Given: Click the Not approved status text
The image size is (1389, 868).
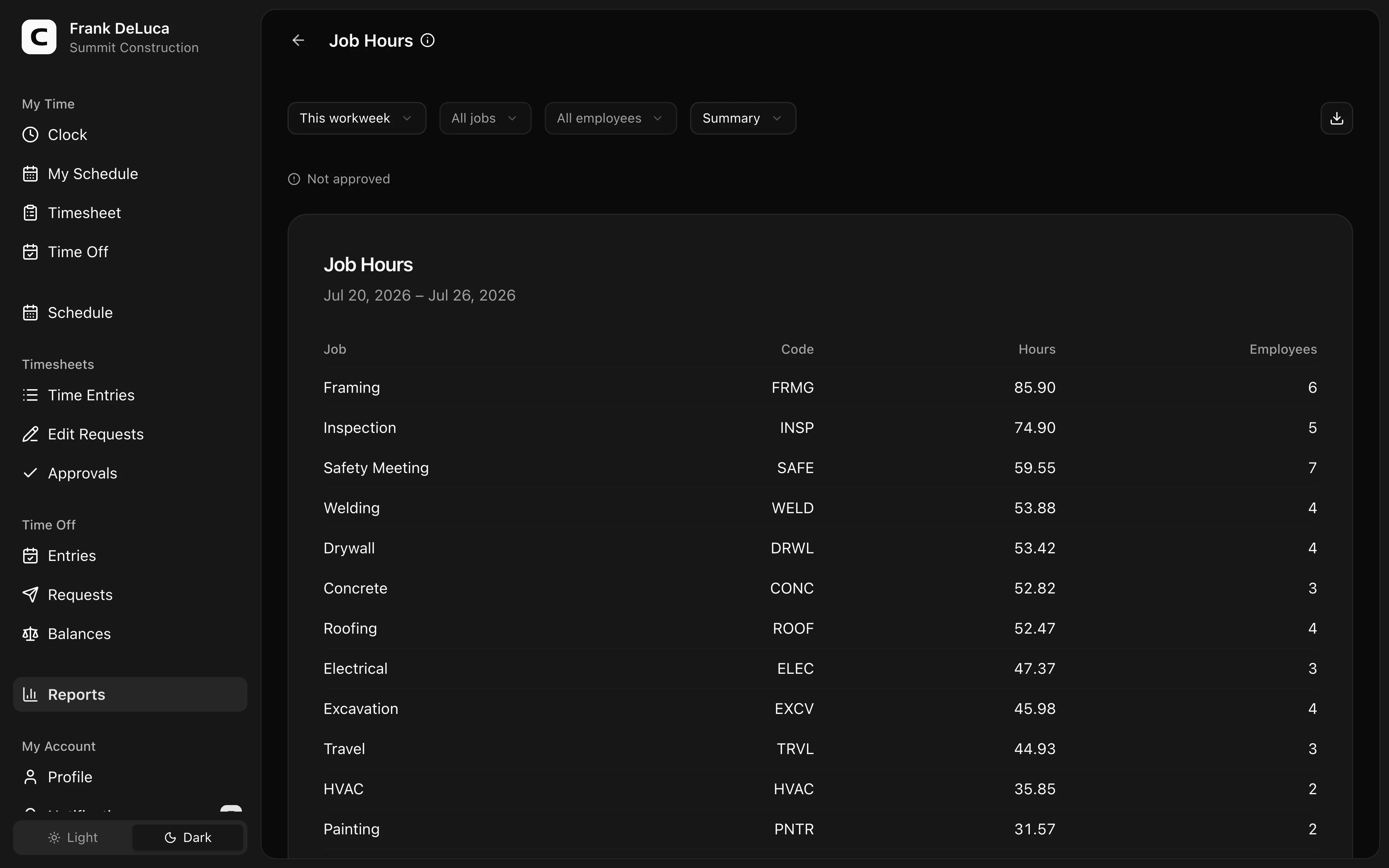Looking at the screenshot, I should tap(348, 179).
